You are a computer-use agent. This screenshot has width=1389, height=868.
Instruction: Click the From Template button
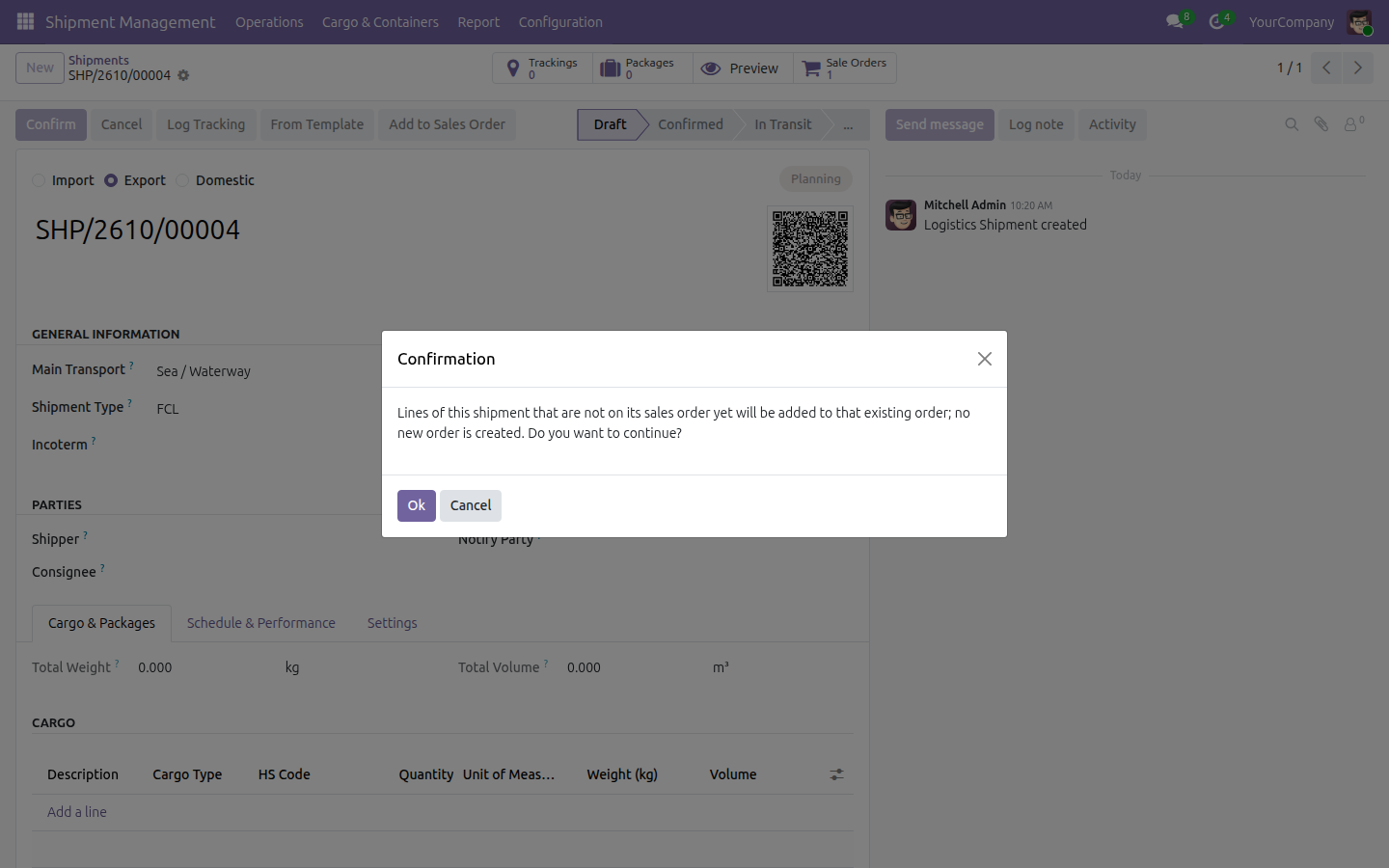point(317,124)
